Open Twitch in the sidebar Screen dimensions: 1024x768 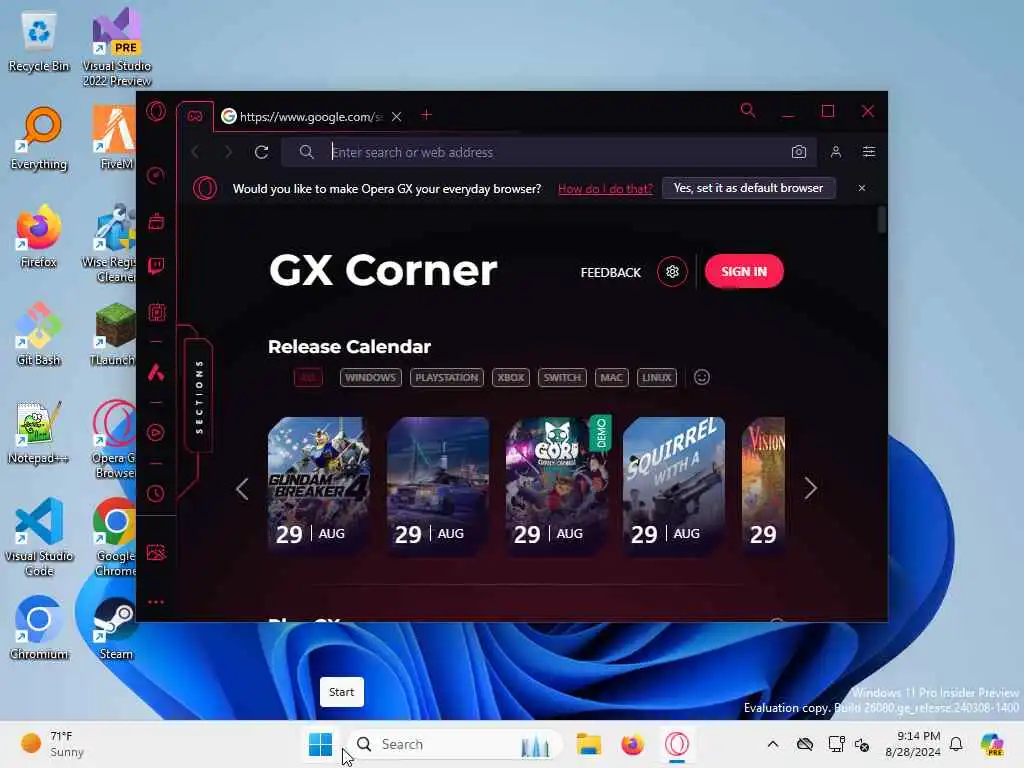[156, 266]
